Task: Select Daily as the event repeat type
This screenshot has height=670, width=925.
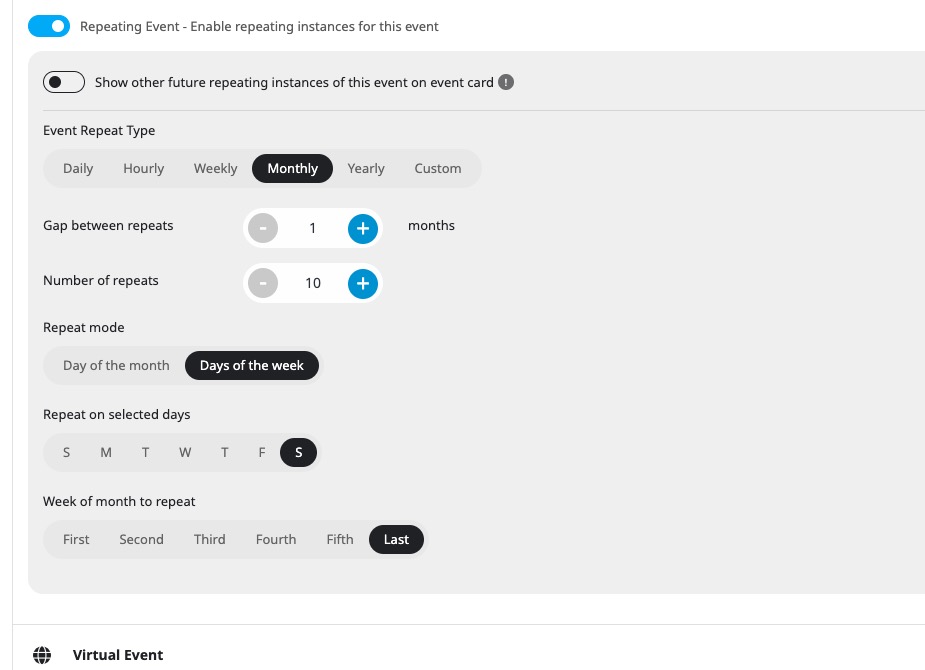Action: [78, 169]
